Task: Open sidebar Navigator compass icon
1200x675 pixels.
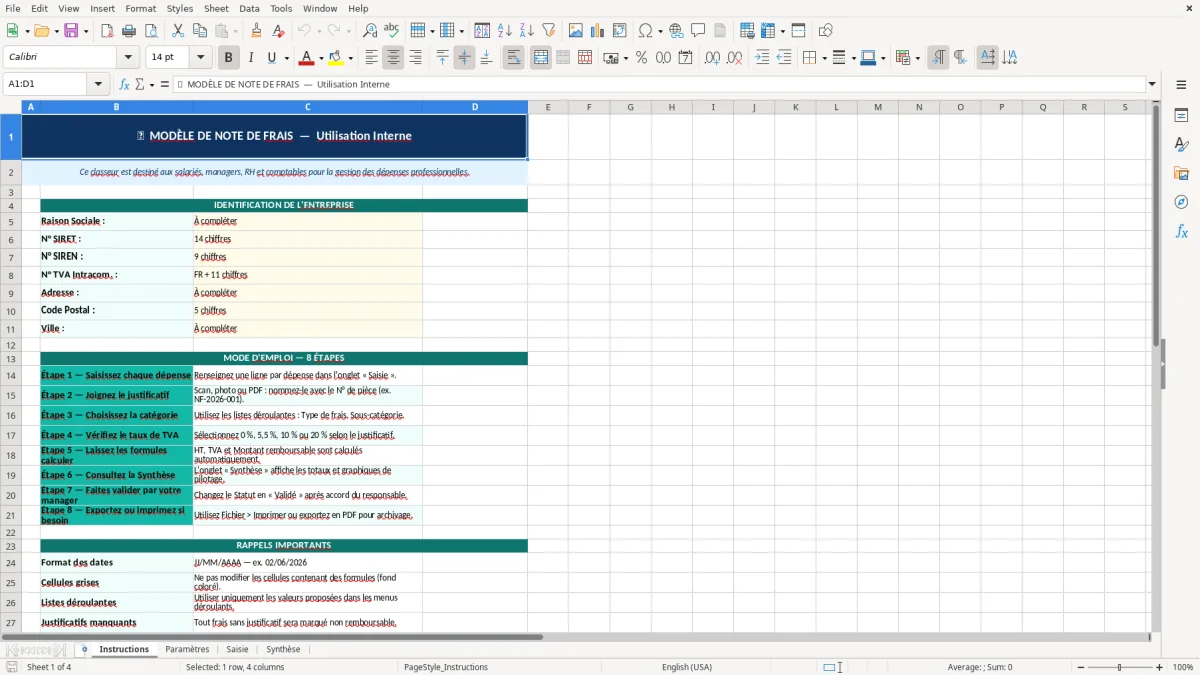Action: point(1181,202)
